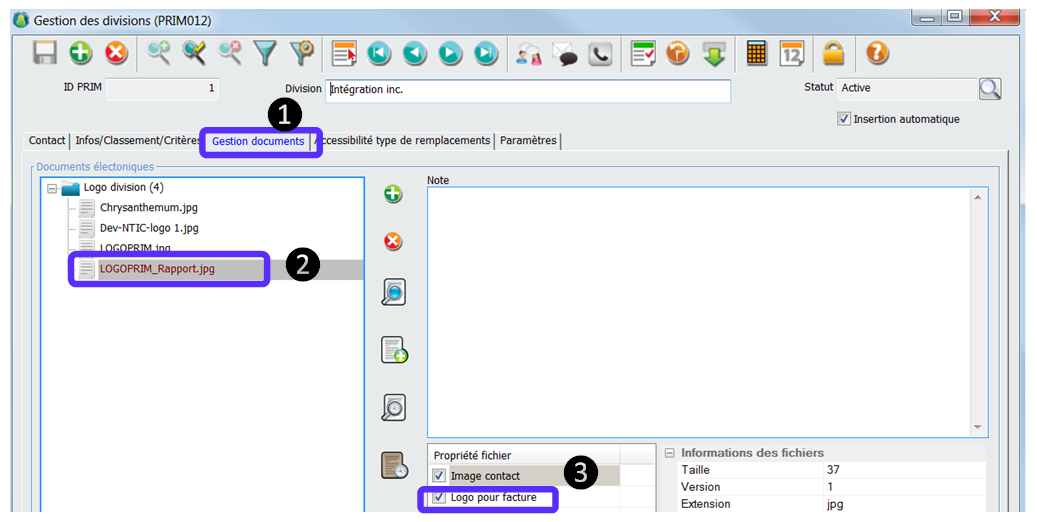Click the telephone icon in toolbar
This screenshot has width=1037, height=522.
pos(600,54)
